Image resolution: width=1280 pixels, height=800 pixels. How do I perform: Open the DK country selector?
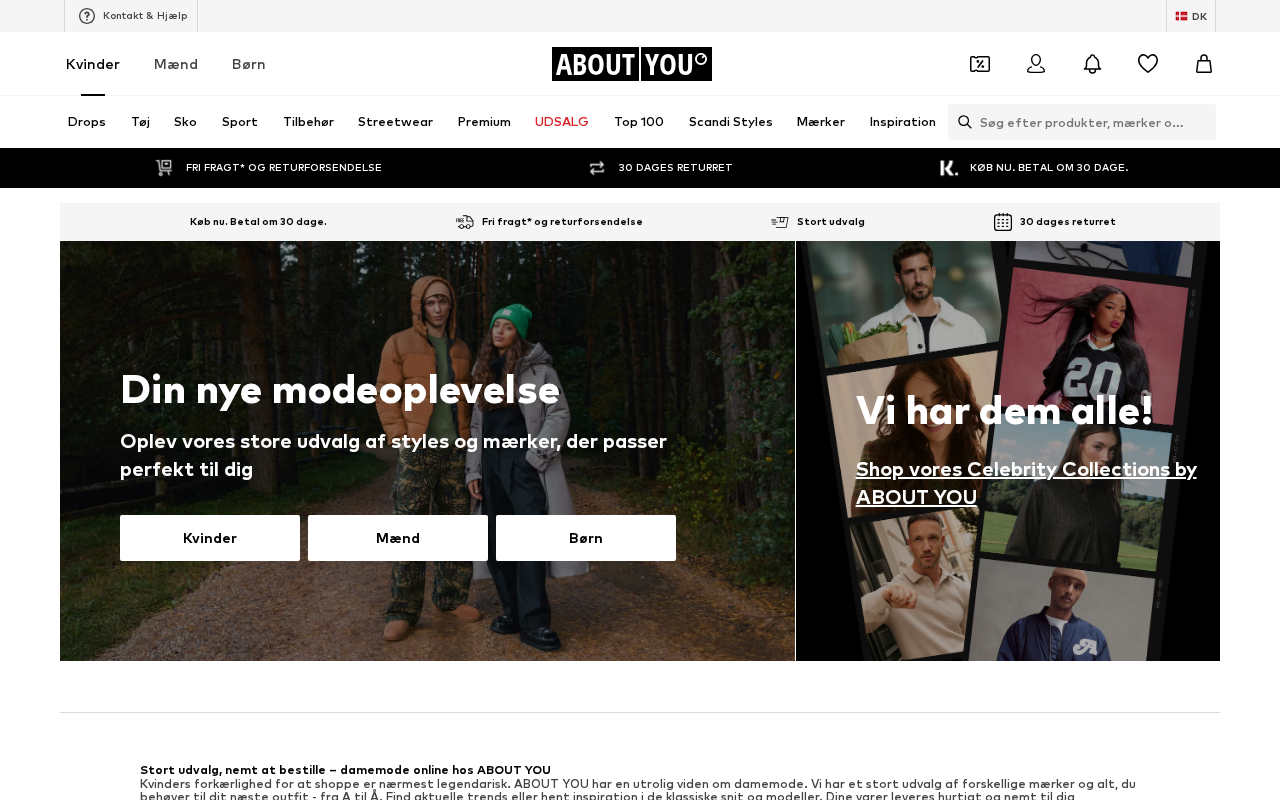(x=1191, y=16)
